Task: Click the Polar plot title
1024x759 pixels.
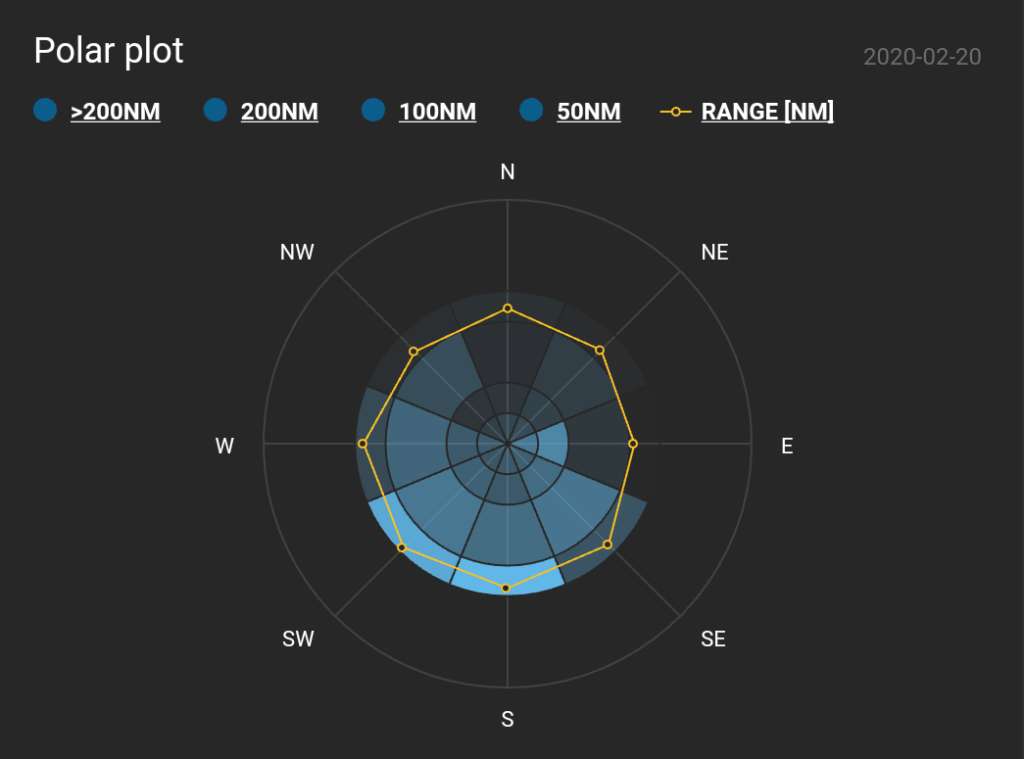Action: tap(109, 51)
